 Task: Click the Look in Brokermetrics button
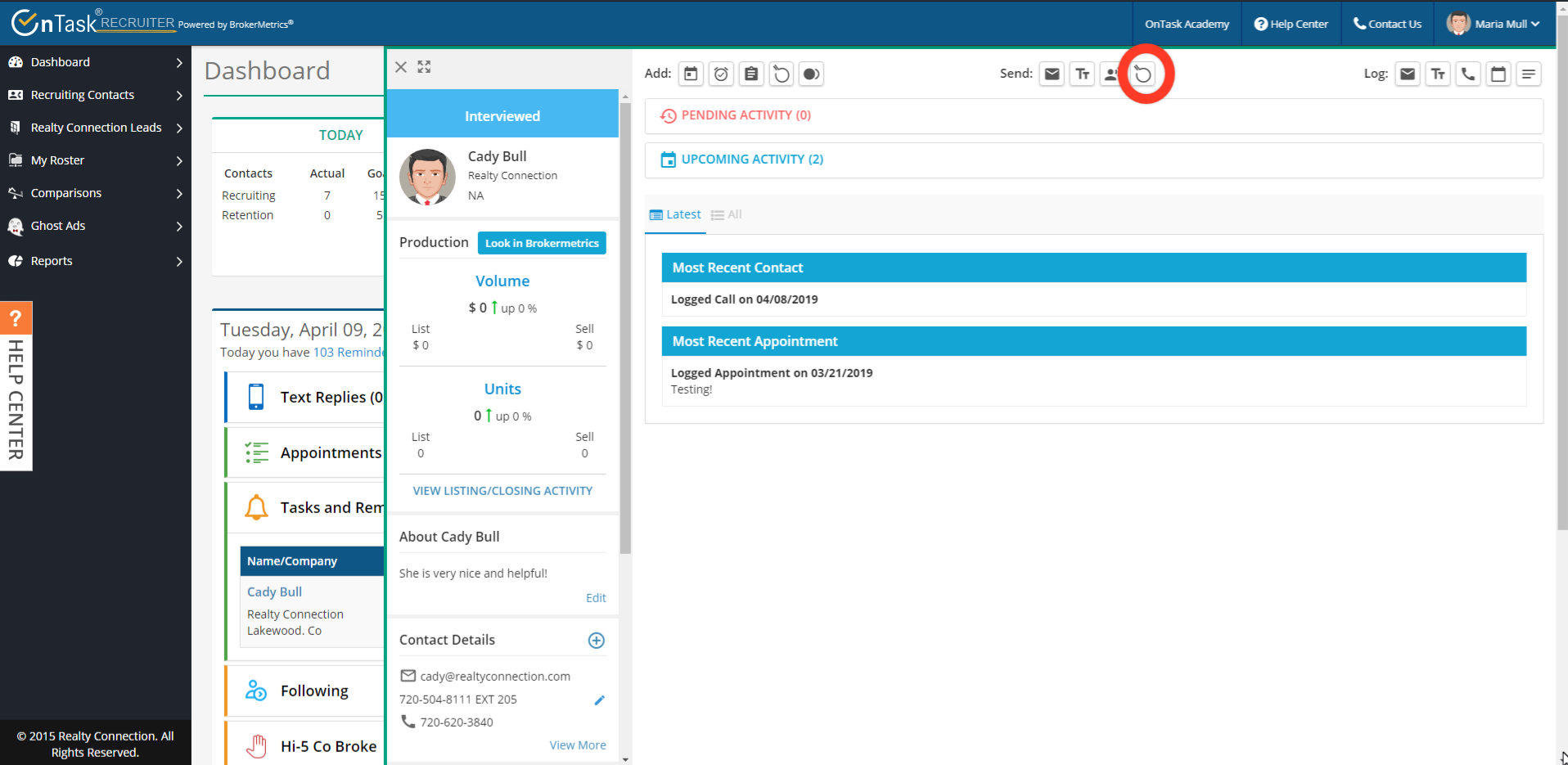542,243
